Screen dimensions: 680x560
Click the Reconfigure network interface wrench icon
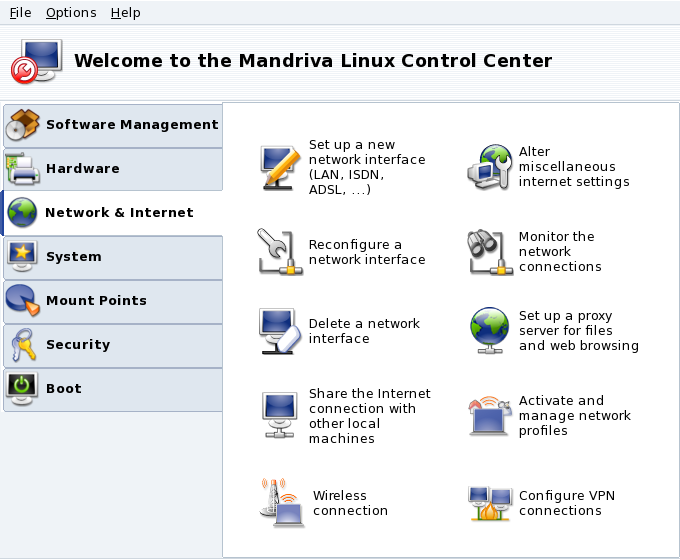(x=279, y=252)
